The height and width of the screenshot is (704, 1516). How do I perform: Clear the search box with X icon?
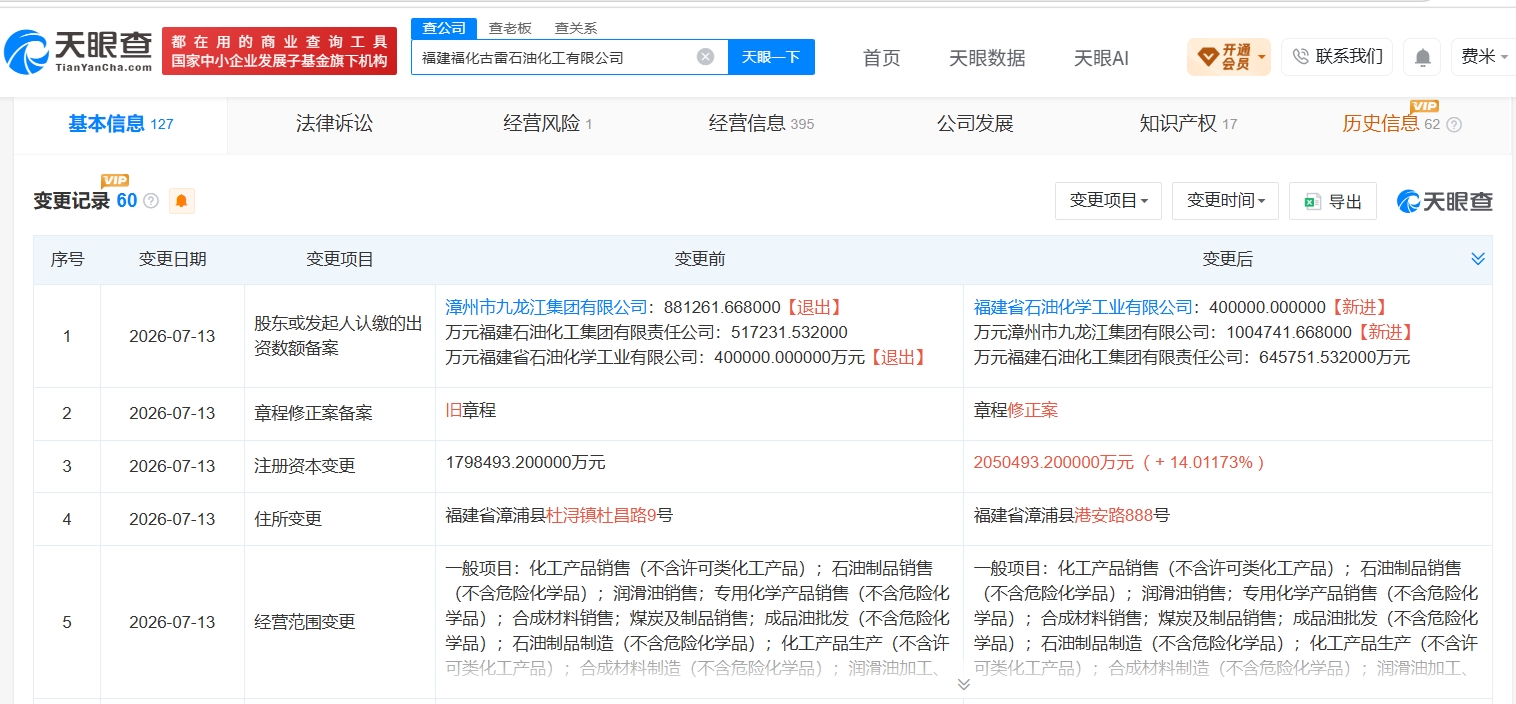click(x=705, y=57)
